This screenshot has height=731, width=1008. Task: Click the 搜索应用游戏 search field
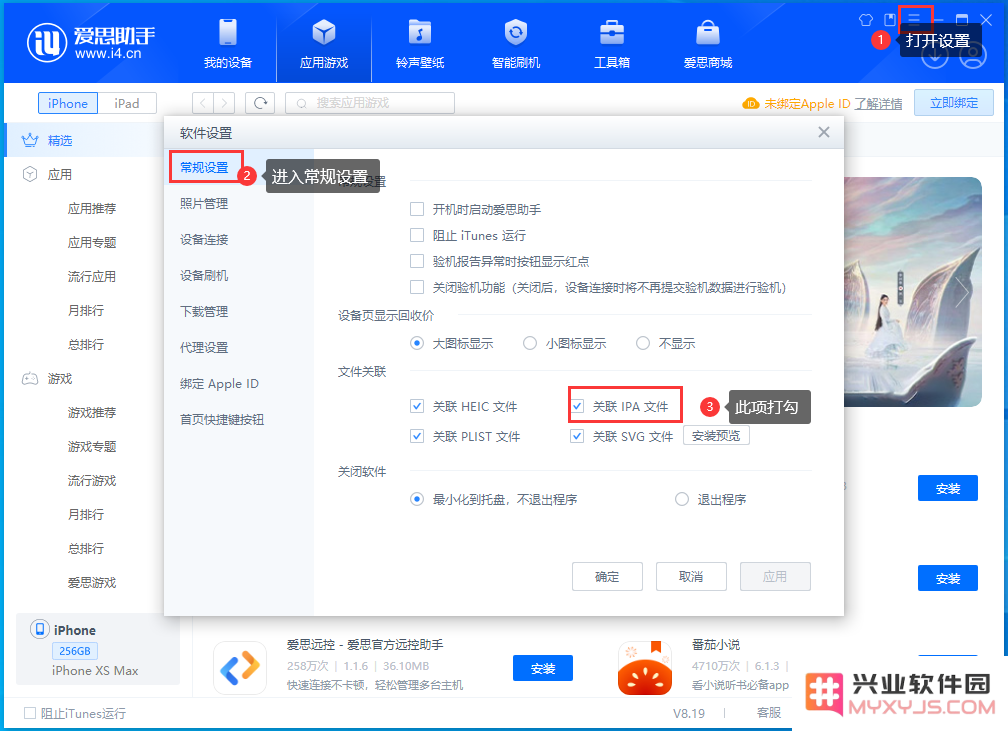point(370,103)
